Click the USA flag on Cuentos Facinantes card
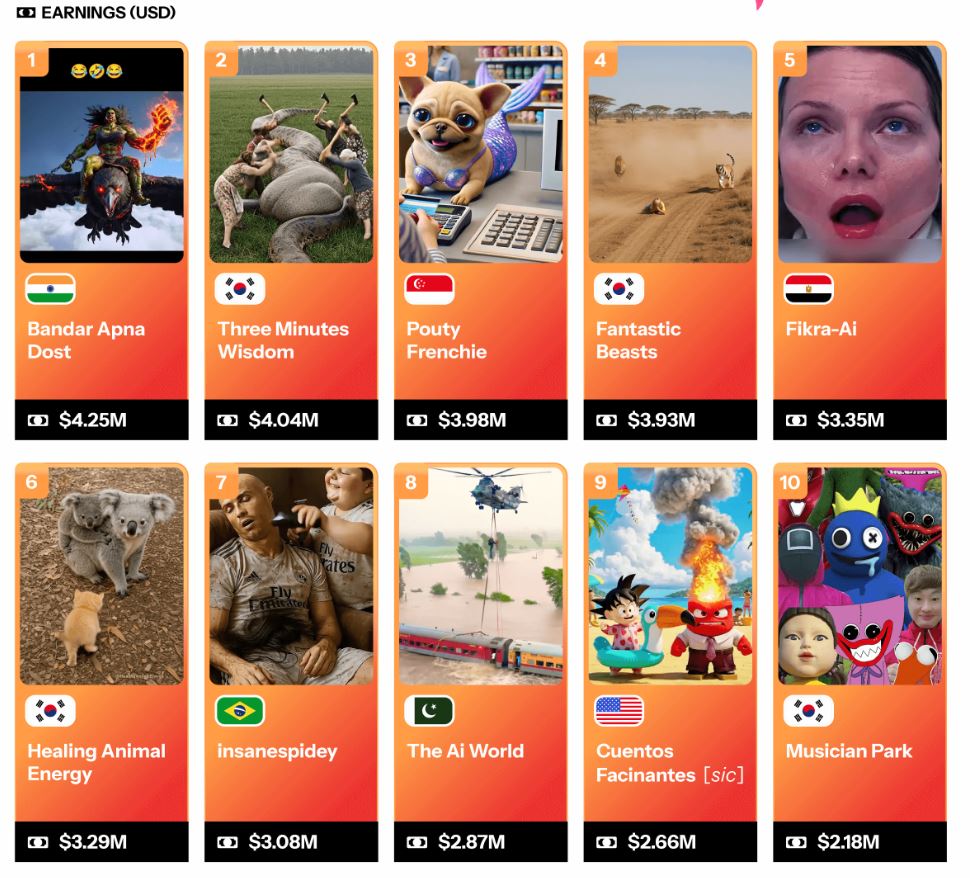Screen dimensions: 970x878 619,711
